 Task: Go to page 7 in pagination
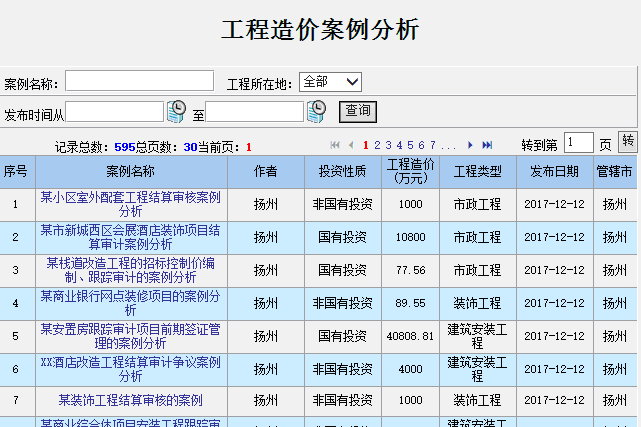[x=431, y=145]
